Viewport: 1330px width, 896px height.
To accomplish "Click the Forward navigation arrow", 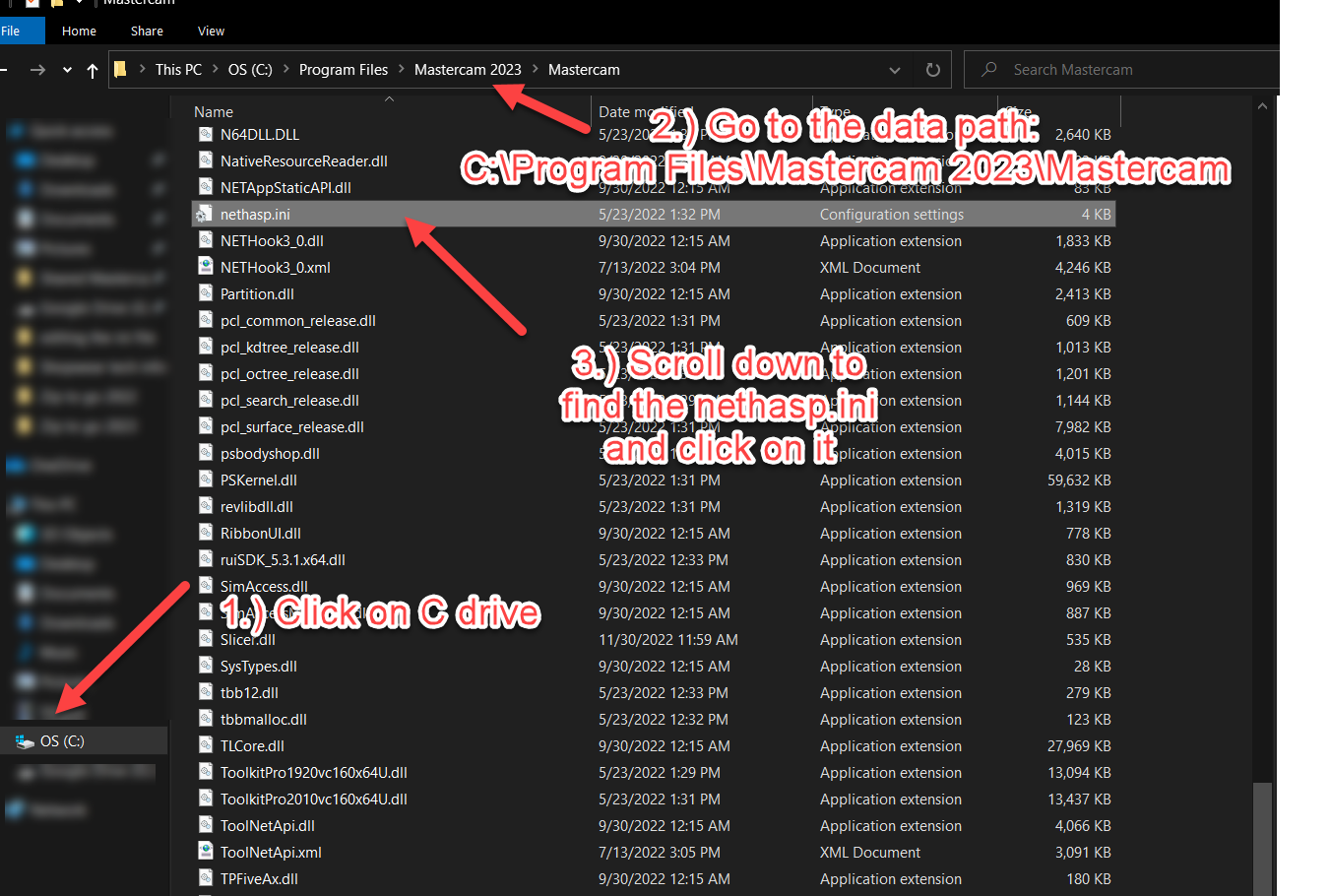I will [x=37, y=70].
